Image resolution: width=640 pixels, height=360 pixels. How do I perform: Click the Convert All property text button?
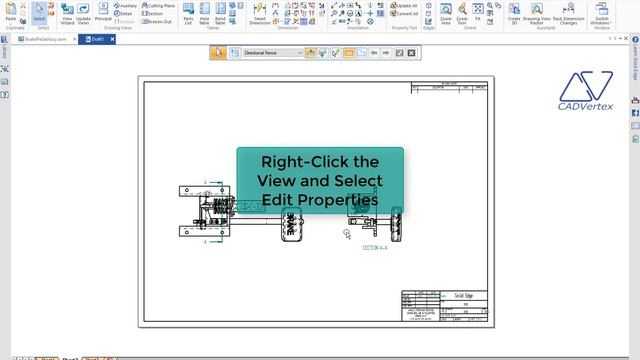404,13
